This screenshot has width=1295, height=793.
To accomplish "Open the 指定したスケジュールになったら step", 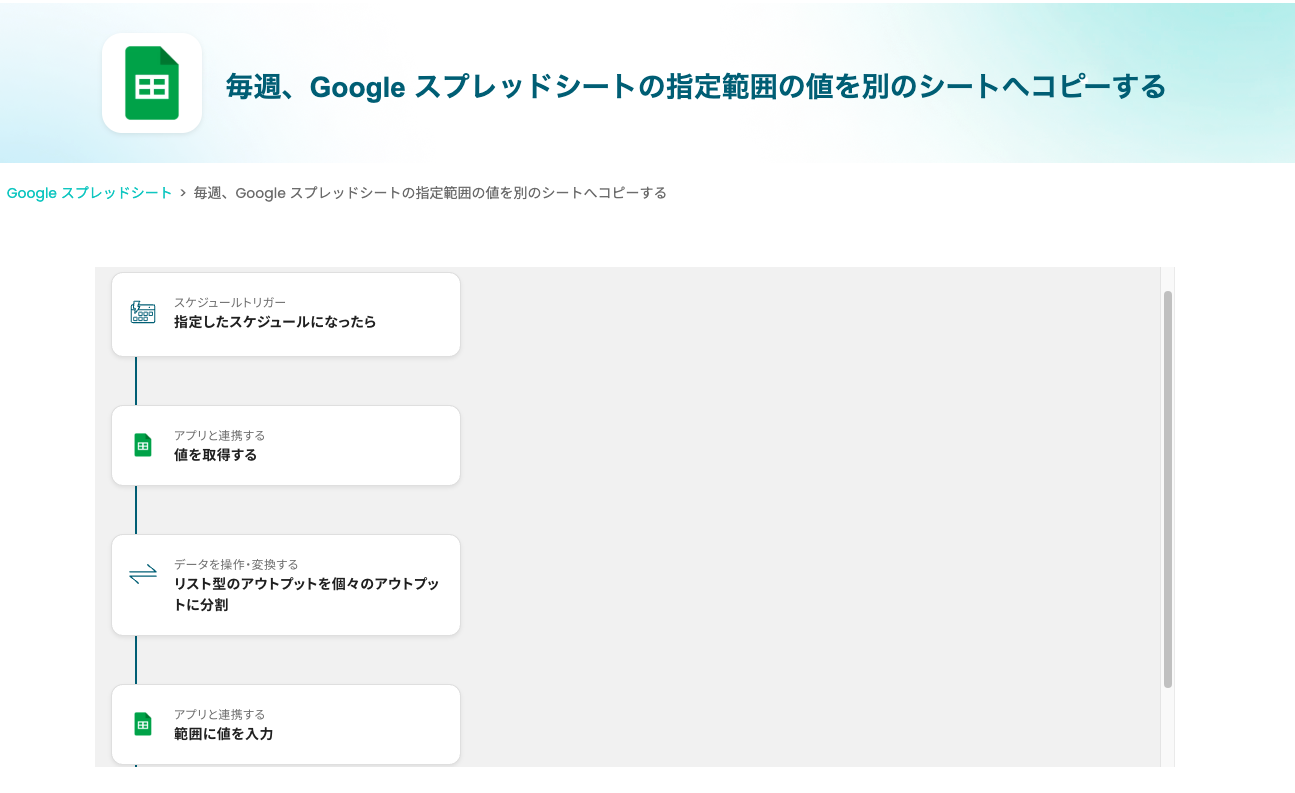I will tap(275, 322).
